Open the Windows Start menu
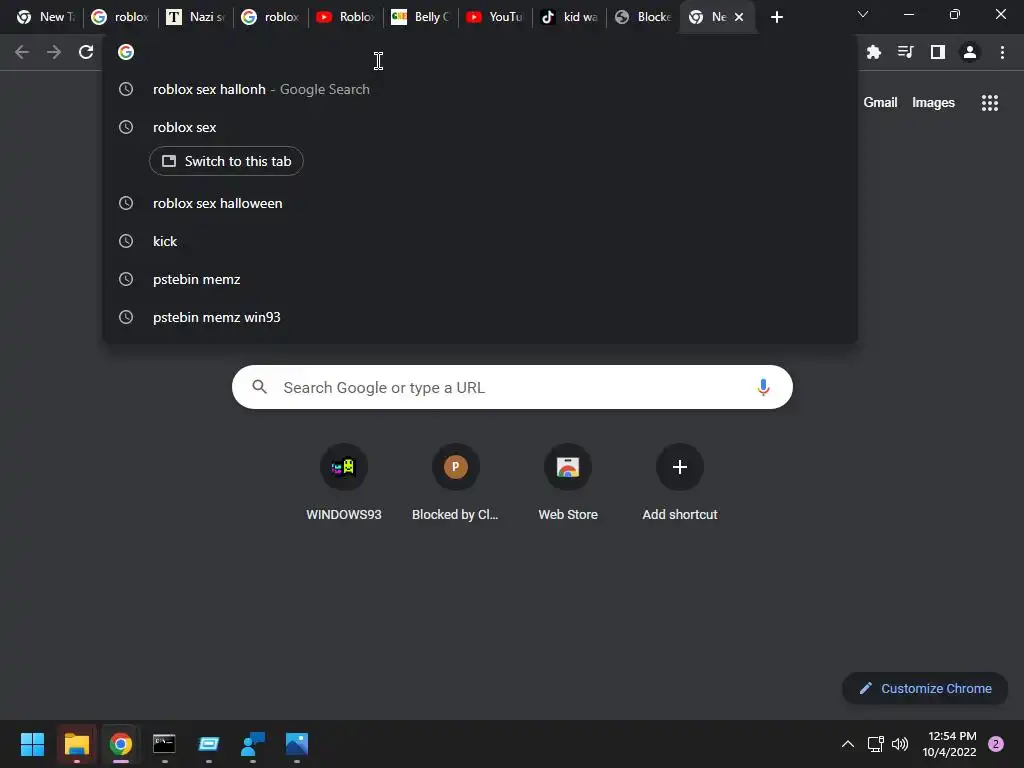The height and width of the screenshot is (768, 1024). click(32, 744)
